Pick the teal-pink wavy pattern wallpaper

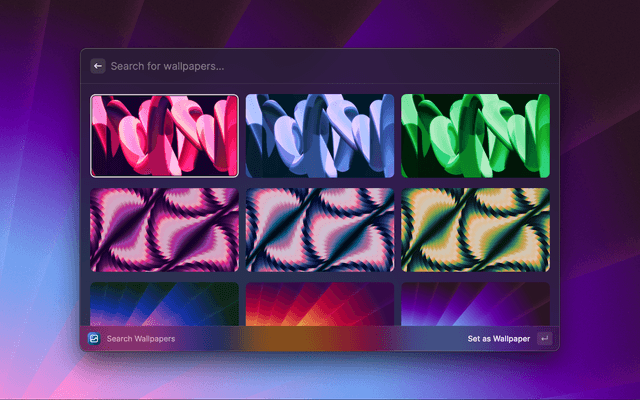320,229
